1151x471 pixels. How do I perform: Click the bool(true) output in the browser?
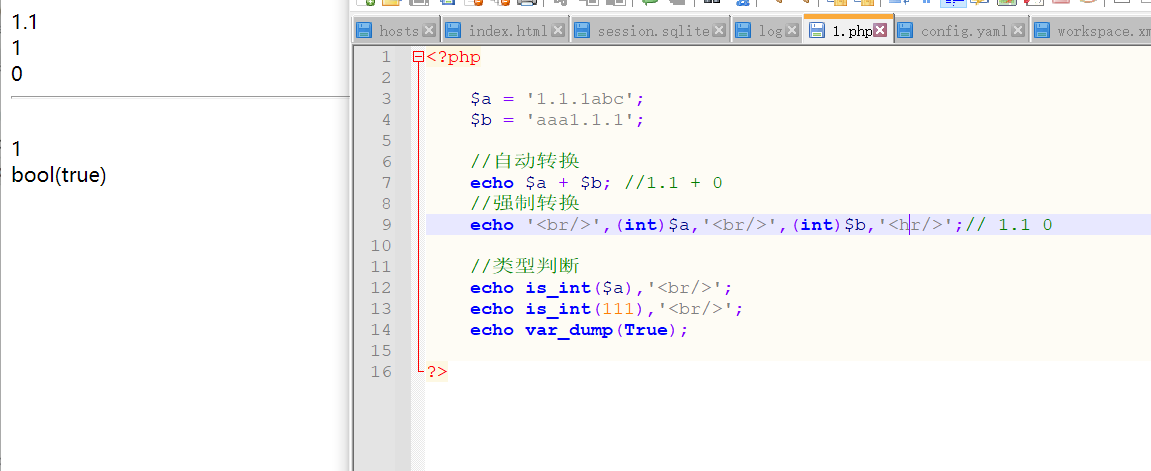[59, 175]
